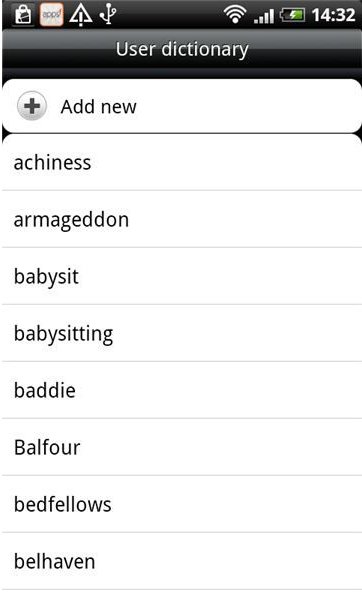Tap the plus icon beside Add new
Viewport: 362px width, 592px height.
pyautogui.click(x=32, y=106)
